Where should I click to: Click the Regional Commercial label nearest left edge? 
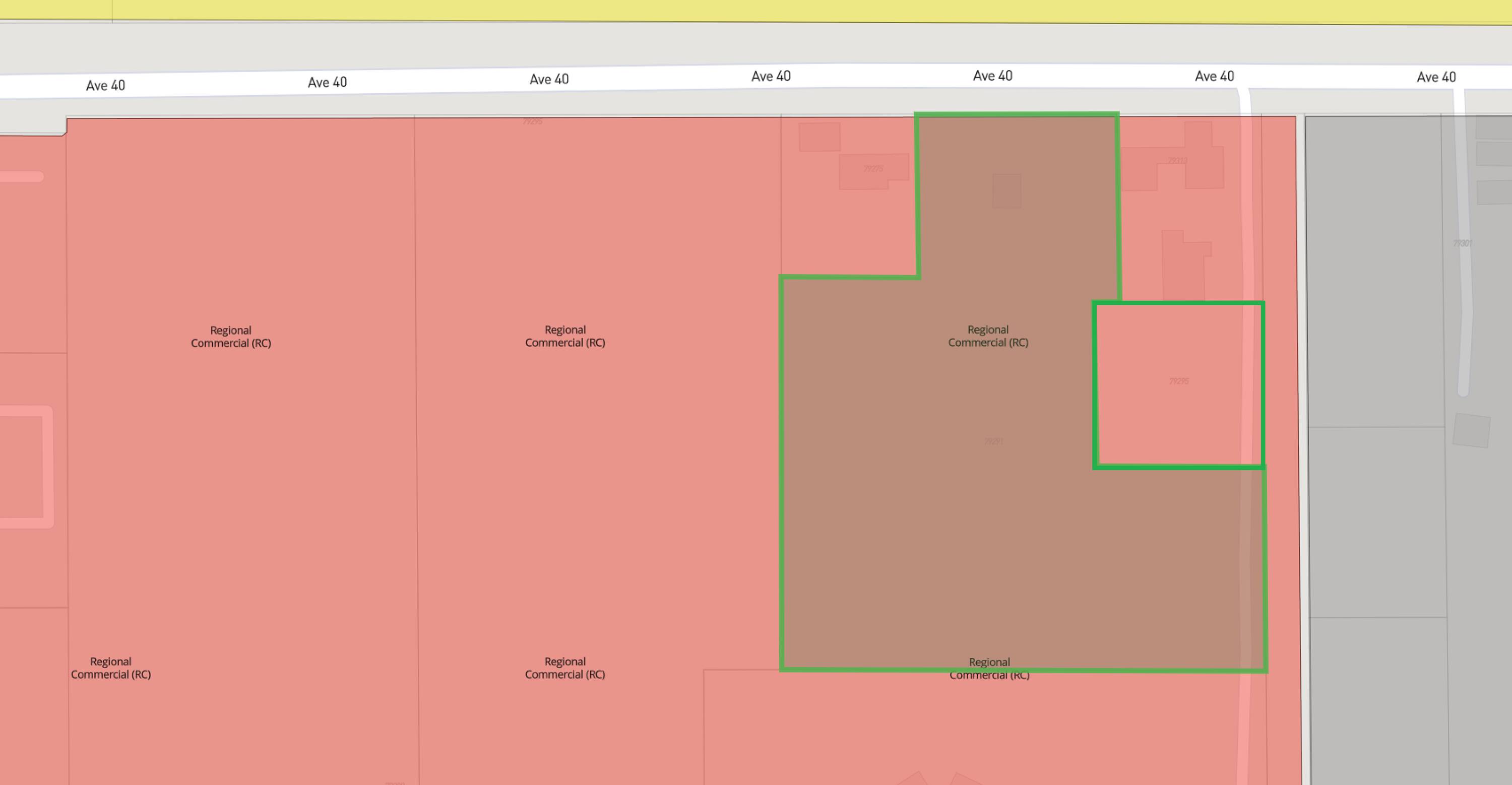tap(111, 668)
